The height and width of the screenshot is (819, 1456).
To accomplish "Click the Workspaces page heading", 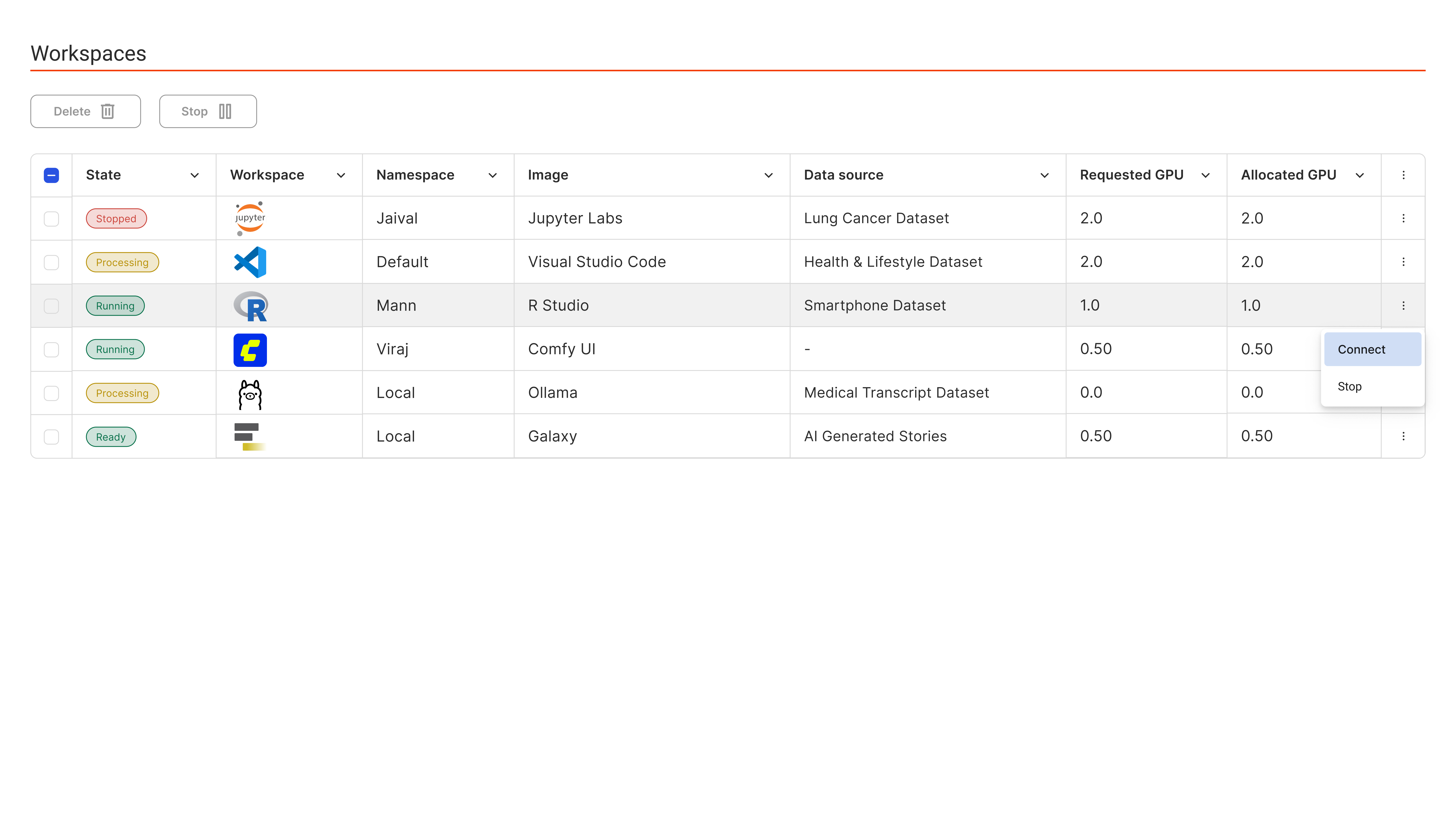I will pos(88,54).
